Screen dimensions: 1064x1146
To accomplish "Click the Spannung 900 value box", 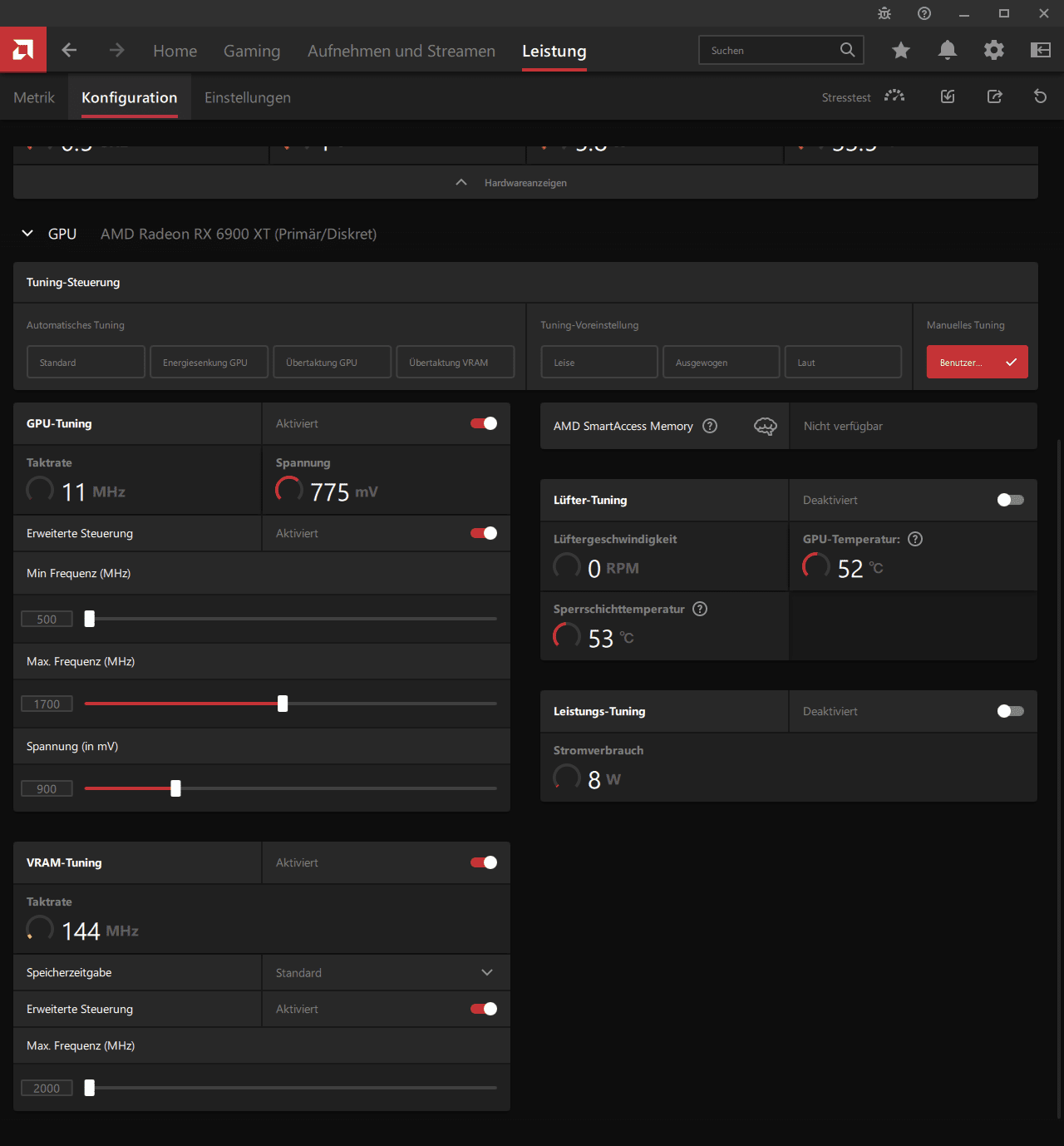I will click(47, 788).
